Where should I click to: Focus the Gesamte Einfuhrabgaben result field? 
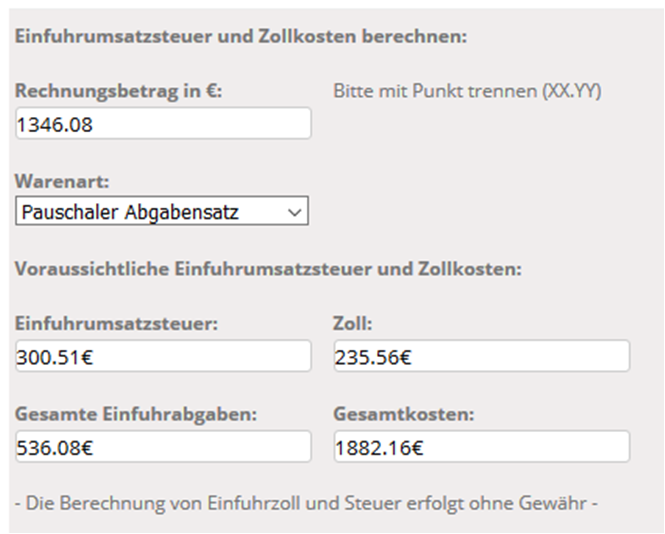tap(163, 447)
